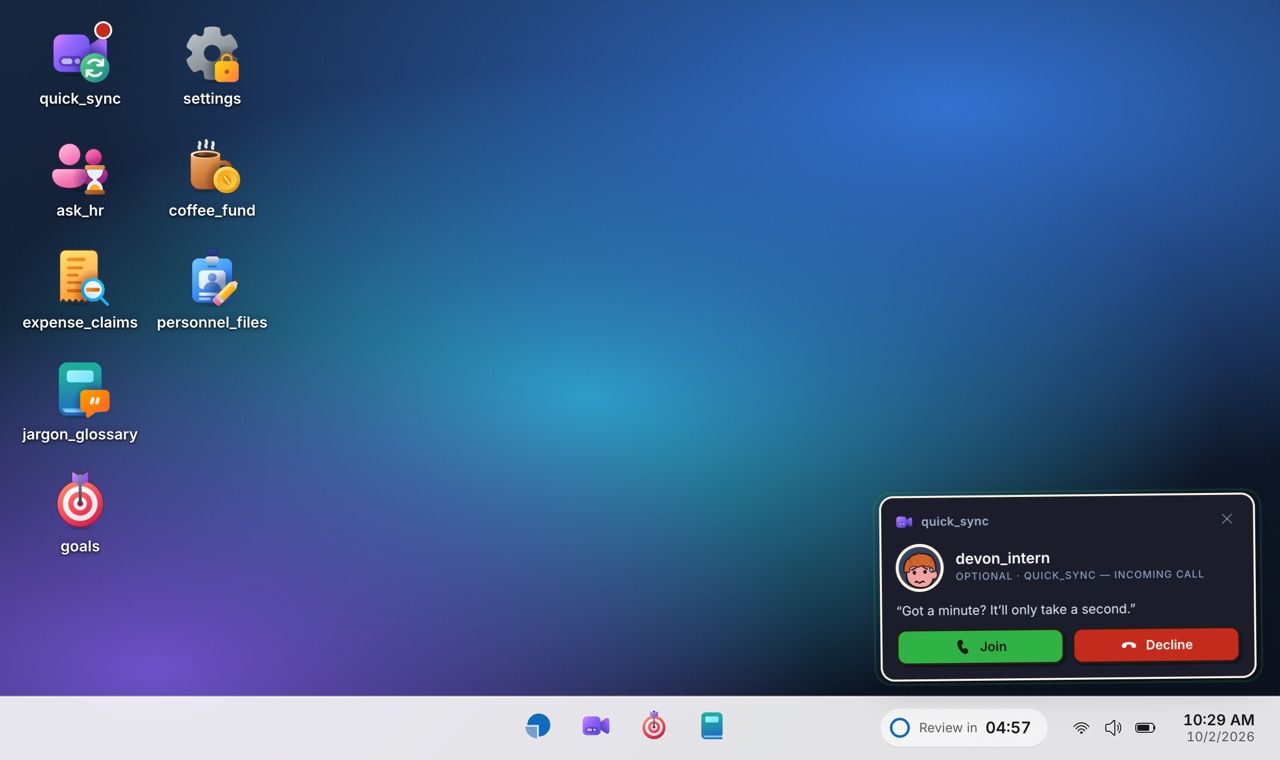Image resolution: width=1280 pixels, height=760 pixels.
Task: Click the Review in 04:57 timer pill
Action: click(963, 728)
